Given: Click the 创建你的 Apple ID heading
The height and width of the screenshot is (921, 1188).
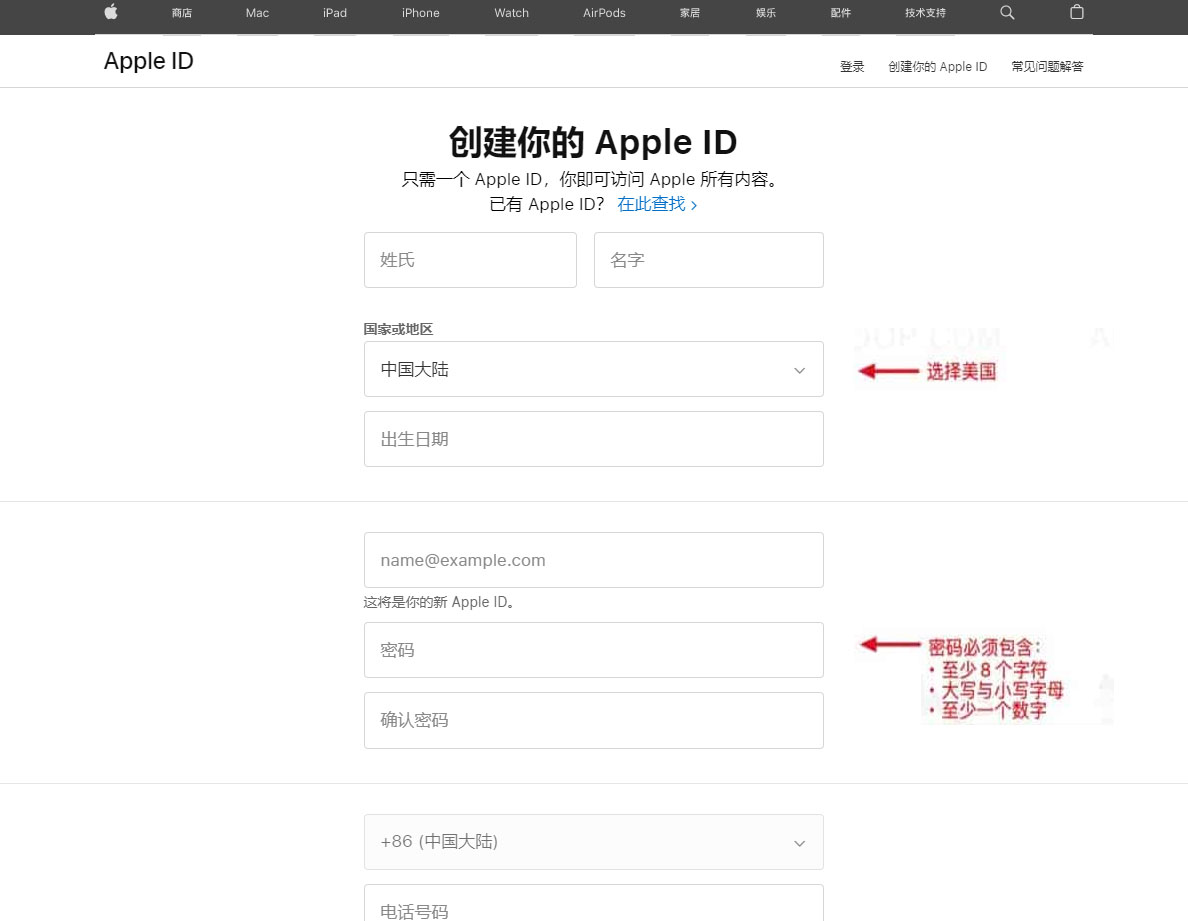Looking at the screenshot, I should pyautogui.click(x=593, y=142).
